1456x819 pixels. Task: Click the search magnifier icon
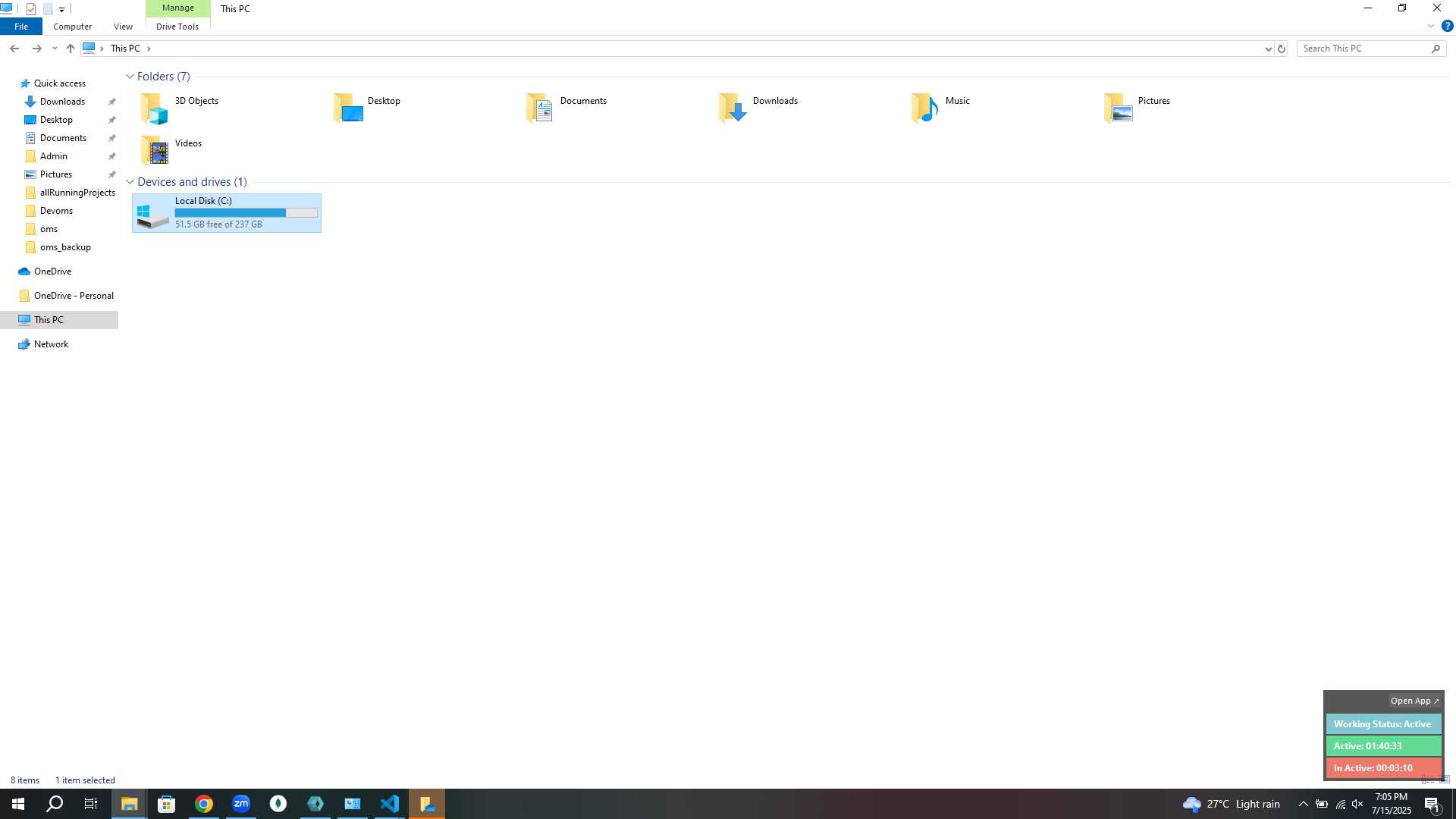(1436, 49)
